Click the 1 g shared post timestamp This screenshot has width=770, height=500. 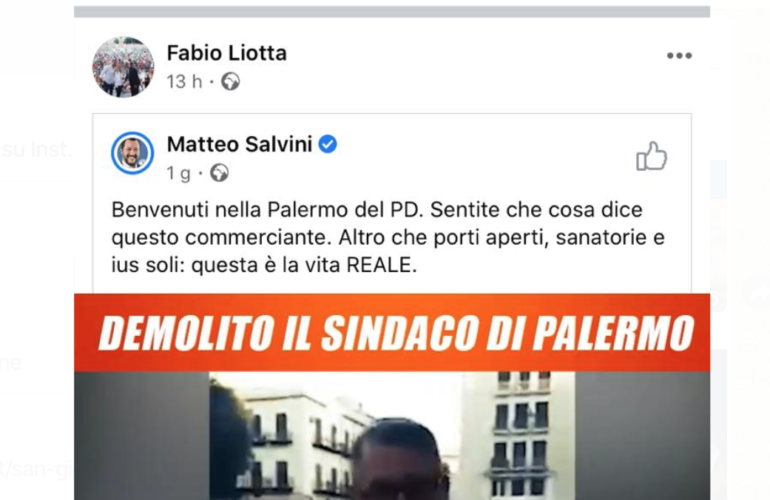pyautogui.click(x=178, y=173)
